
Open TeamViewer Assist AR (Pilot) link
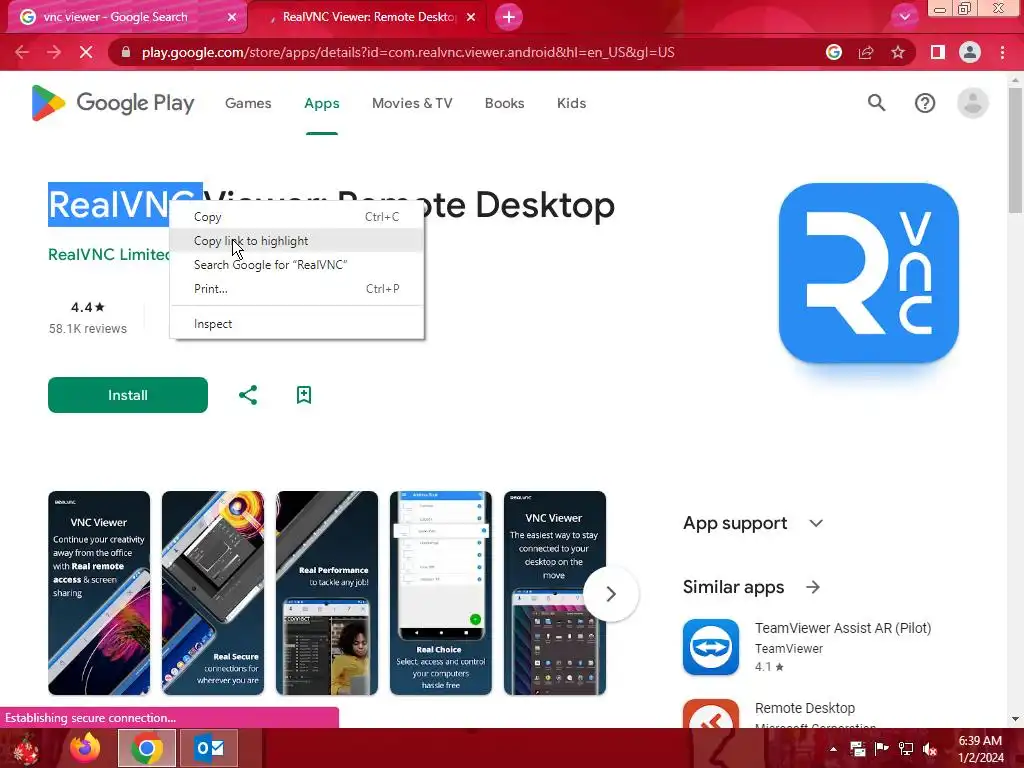click(843, 628)
